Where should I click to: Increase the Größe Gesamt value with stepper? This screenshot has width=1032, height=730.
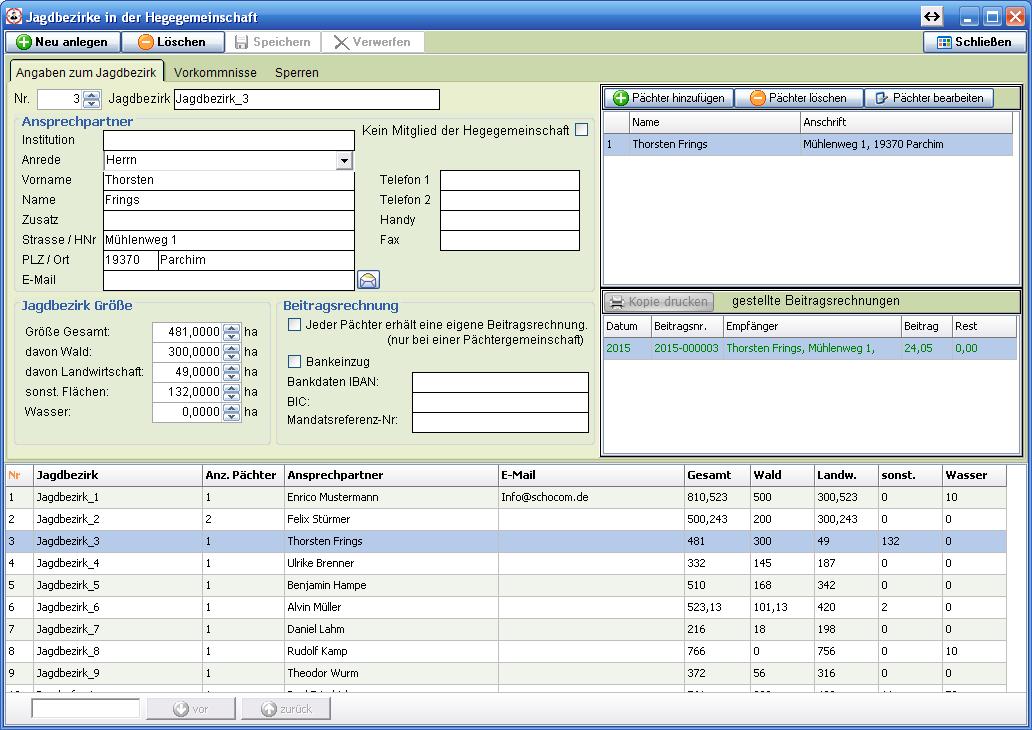232,327
